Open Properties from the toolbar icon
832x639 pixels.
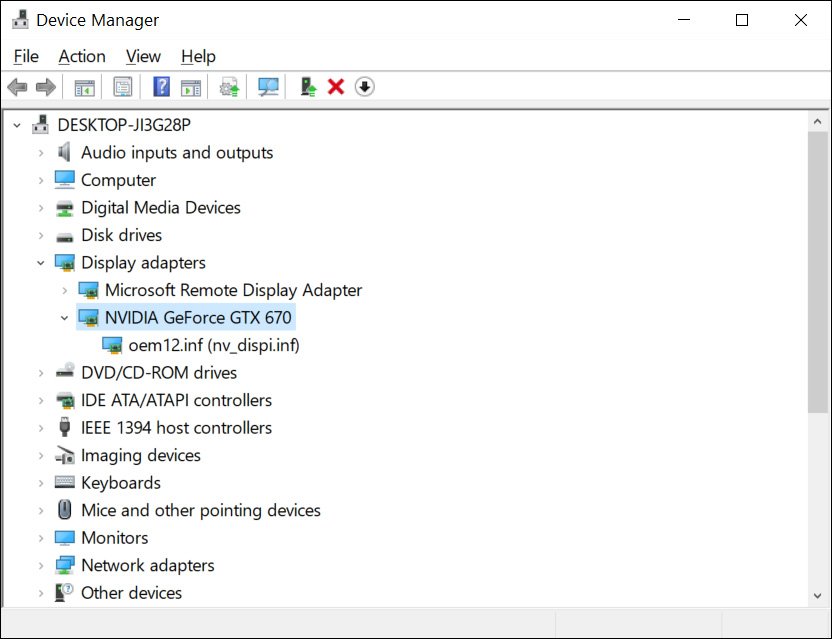point(122,87)
